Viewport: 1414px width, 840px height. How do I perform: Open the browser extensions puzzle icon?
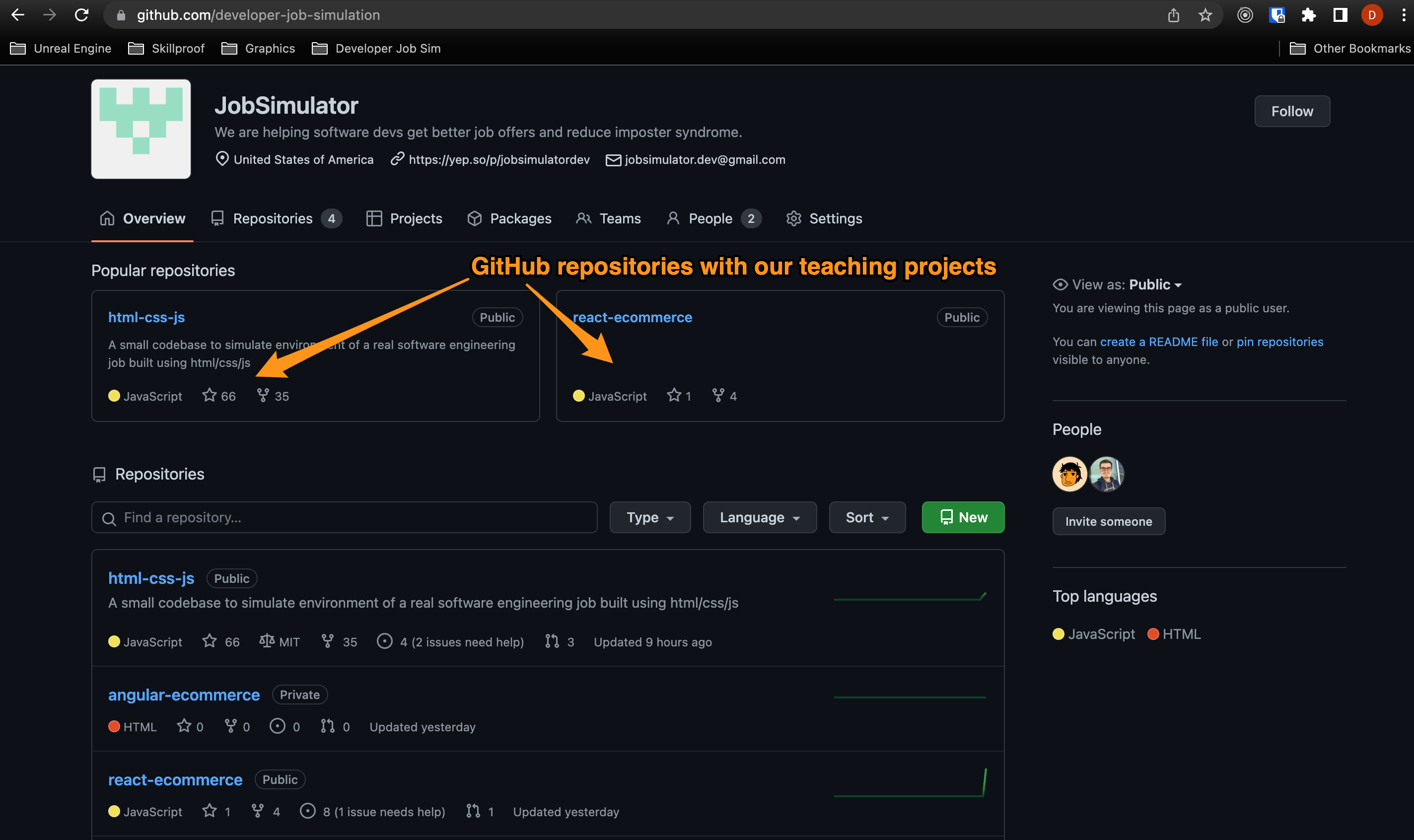pyautogui.click(x=1309, y=15)
